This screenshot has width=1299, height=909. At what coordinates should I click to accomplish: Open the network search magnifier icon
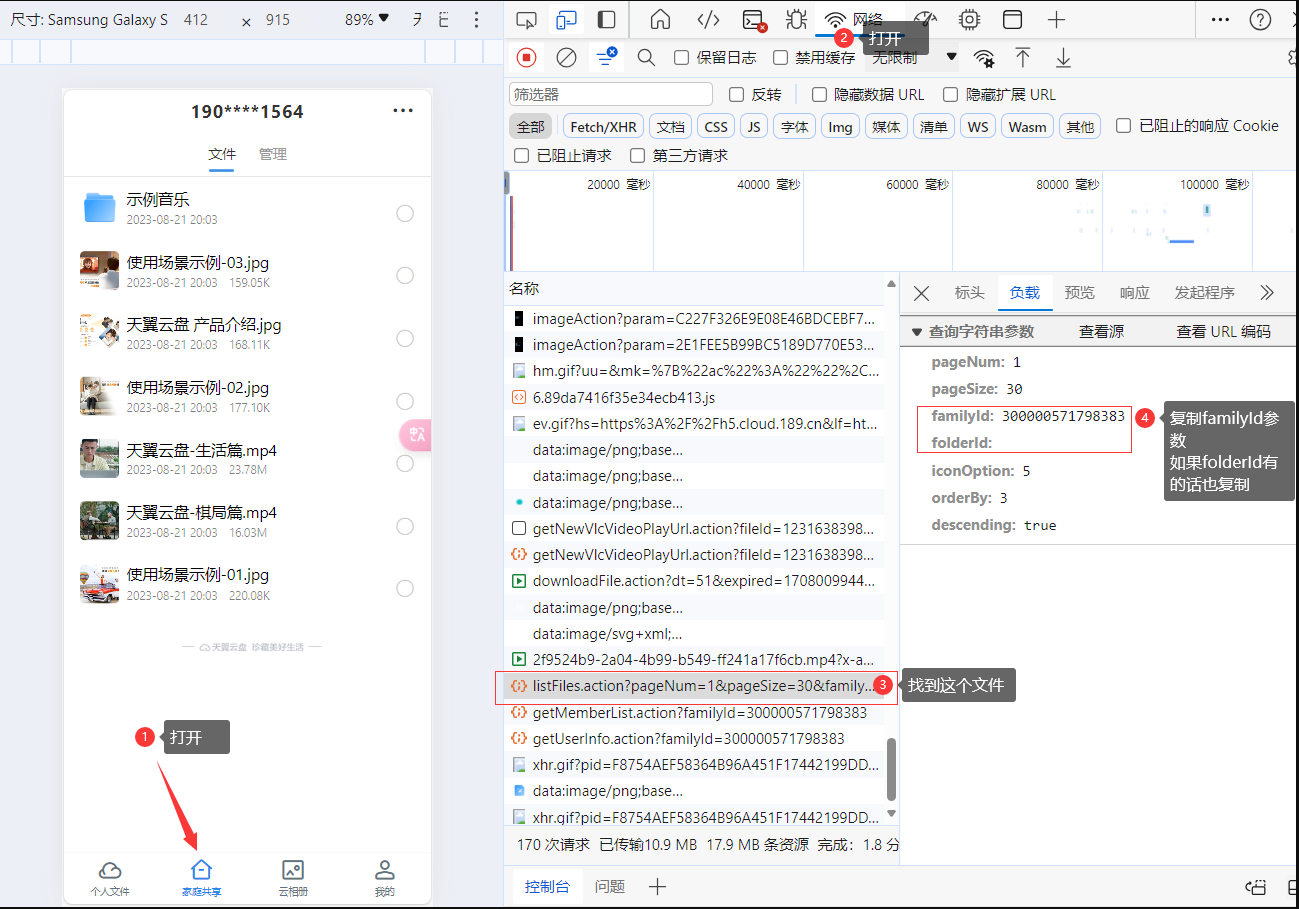(x=646, y=58)
